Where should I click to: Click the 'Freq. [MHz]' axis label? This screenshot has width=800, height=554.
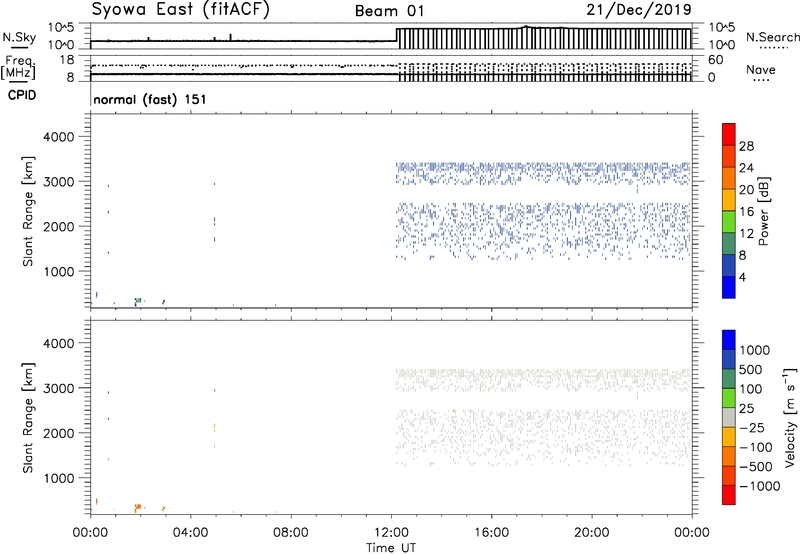[19, 67]
